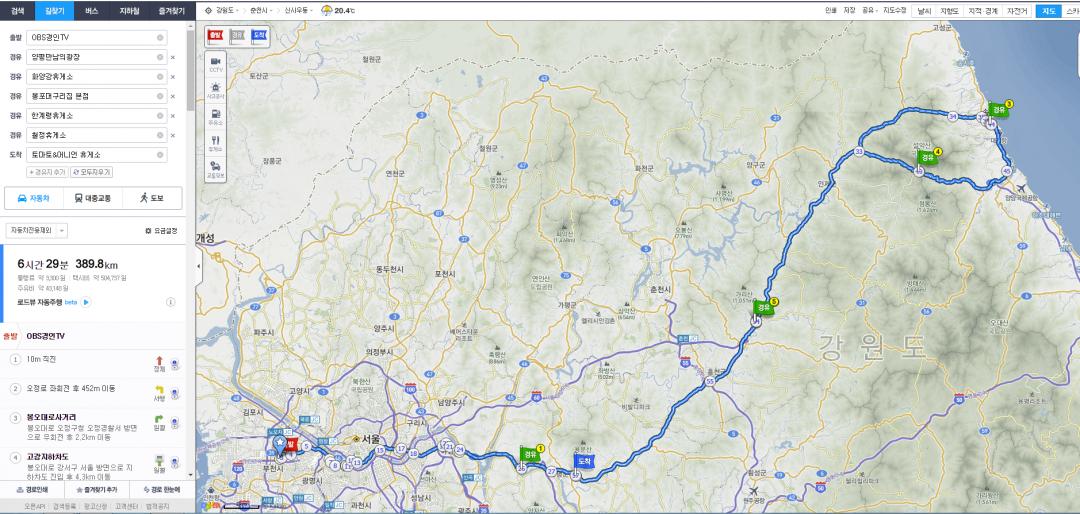Toggle the 자전거 bicycle layer
1080x514 pixels.
(x=1017, y=11)
